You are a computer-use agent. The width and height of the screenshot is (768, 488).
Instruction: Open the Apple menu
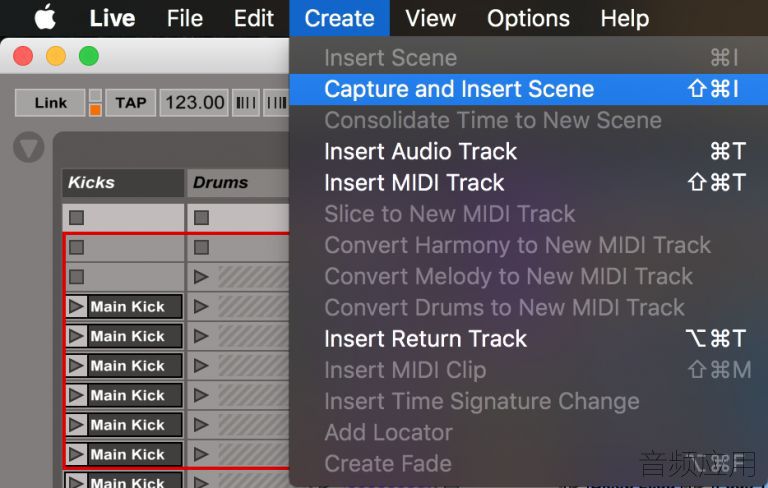click(45, 18)
